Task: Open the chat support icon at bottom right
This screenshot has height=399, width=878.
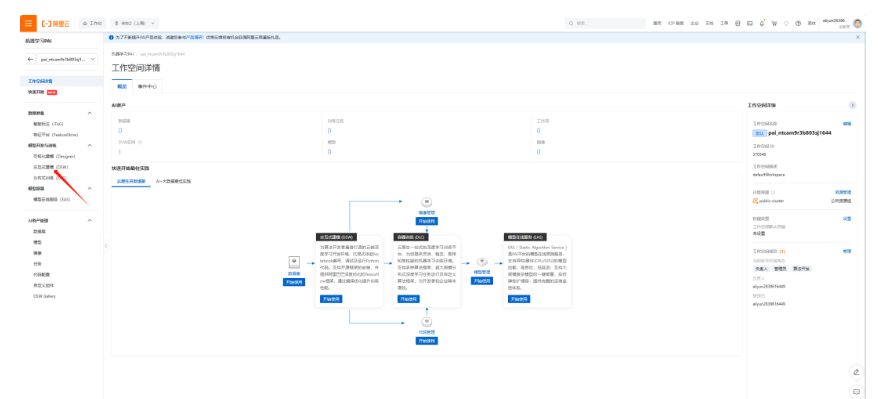Action: point(856,391)
